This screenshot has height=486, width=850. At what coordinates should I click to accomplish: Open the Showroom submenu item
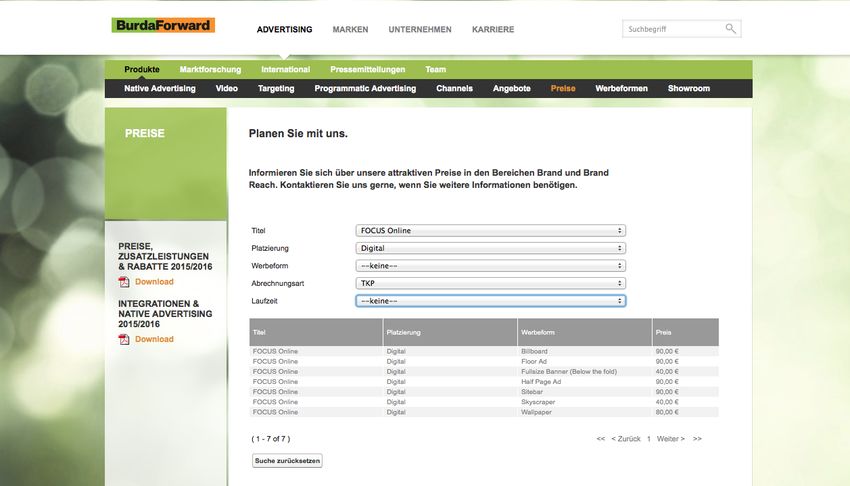pyautogui.click(x=688, y=89)
